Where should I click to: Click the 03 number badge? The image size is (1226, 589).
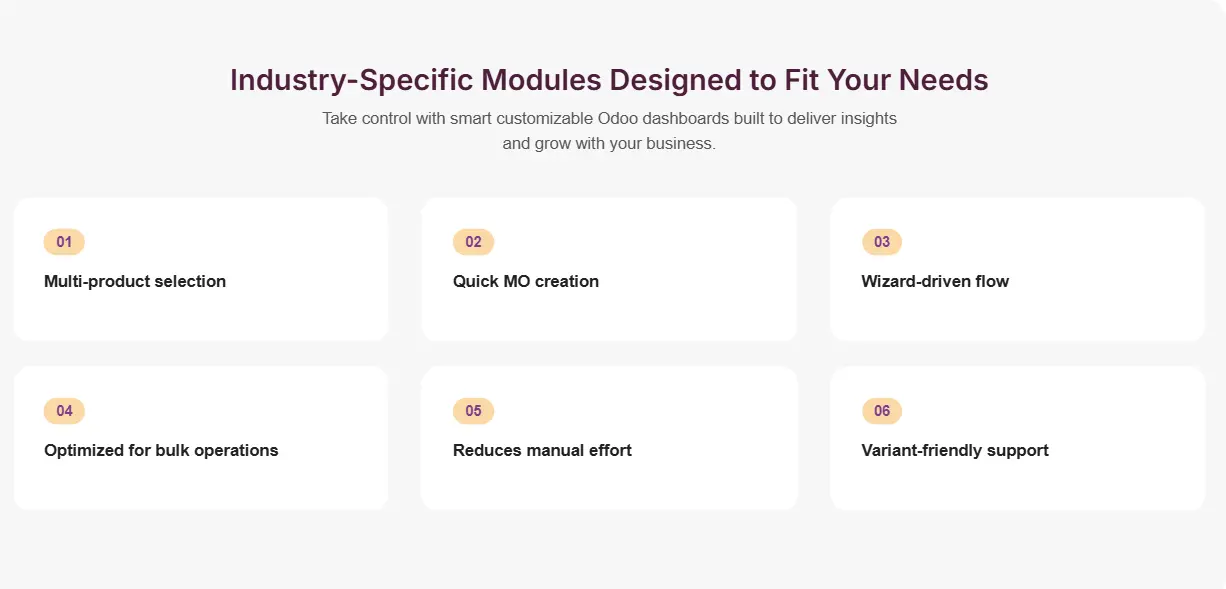882,242
